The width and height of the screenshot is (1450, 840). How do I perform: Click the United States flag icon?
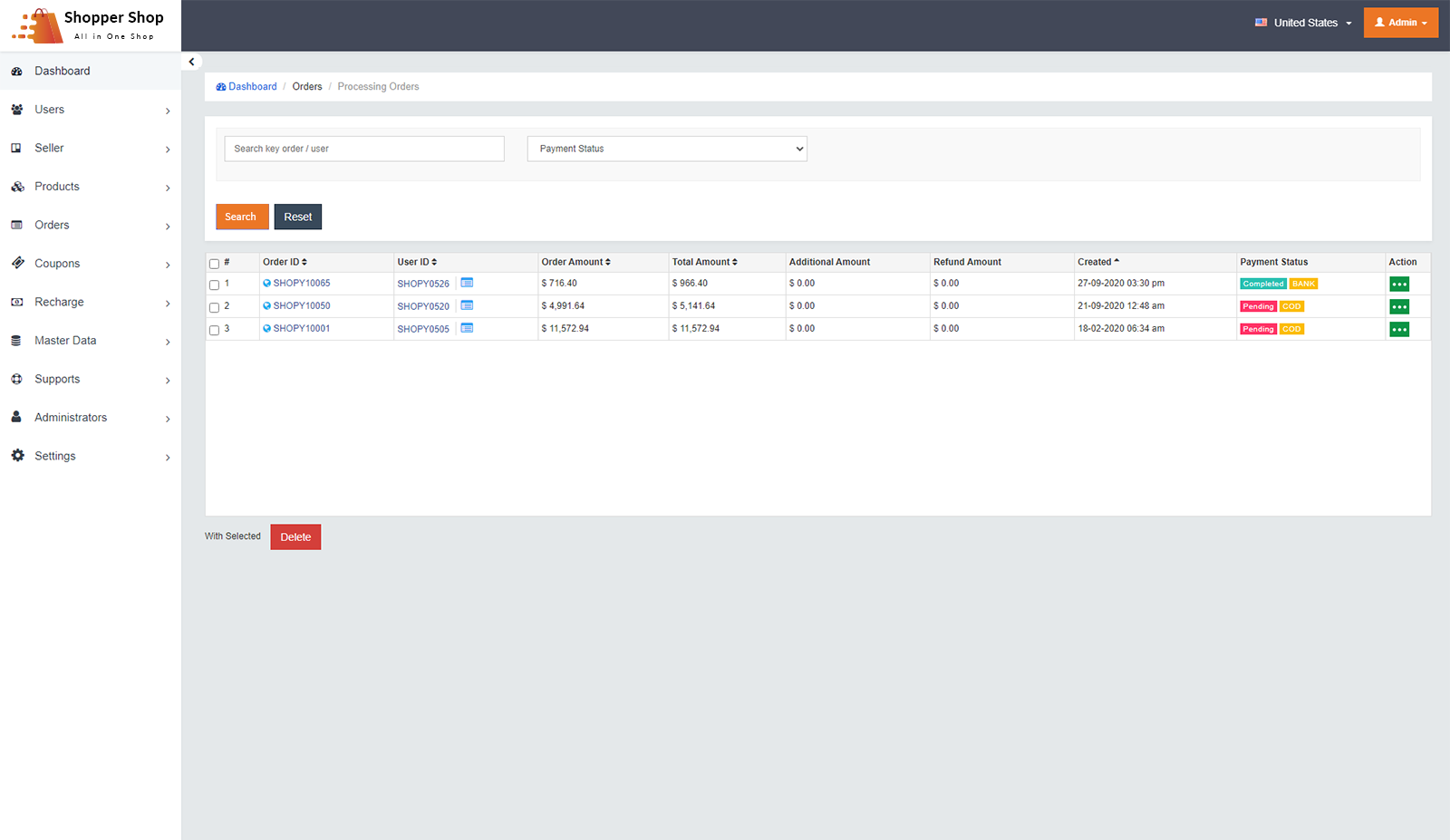1261,23
